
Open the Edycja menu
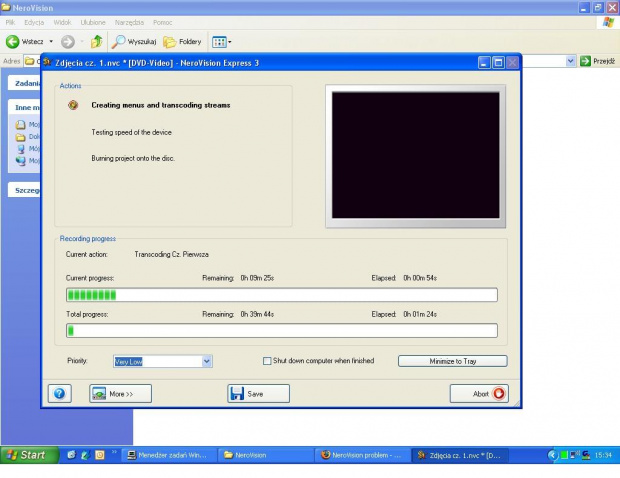tap(34, 23)
